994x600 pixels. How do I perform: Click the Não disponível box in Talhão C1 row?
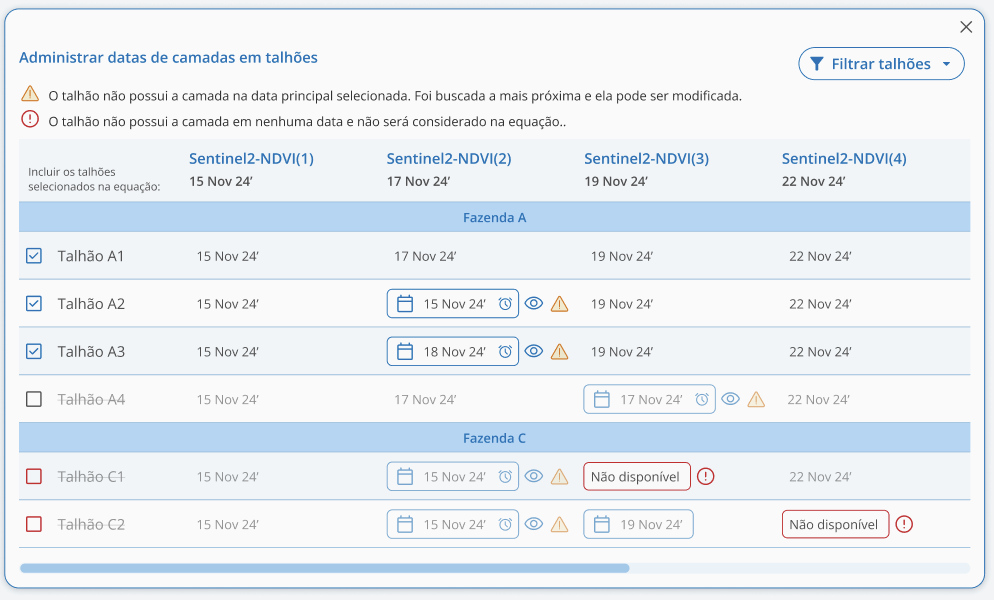637,477
